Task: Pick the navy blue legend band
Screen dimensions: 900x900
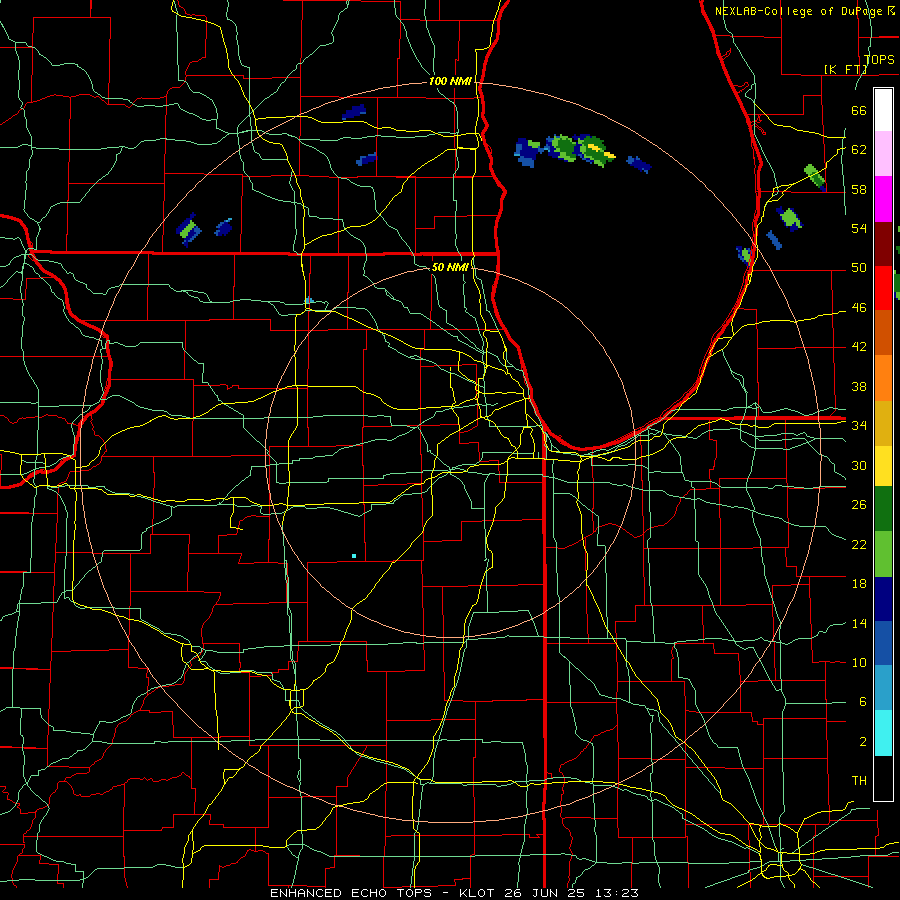Action: [x=883, y=599]
